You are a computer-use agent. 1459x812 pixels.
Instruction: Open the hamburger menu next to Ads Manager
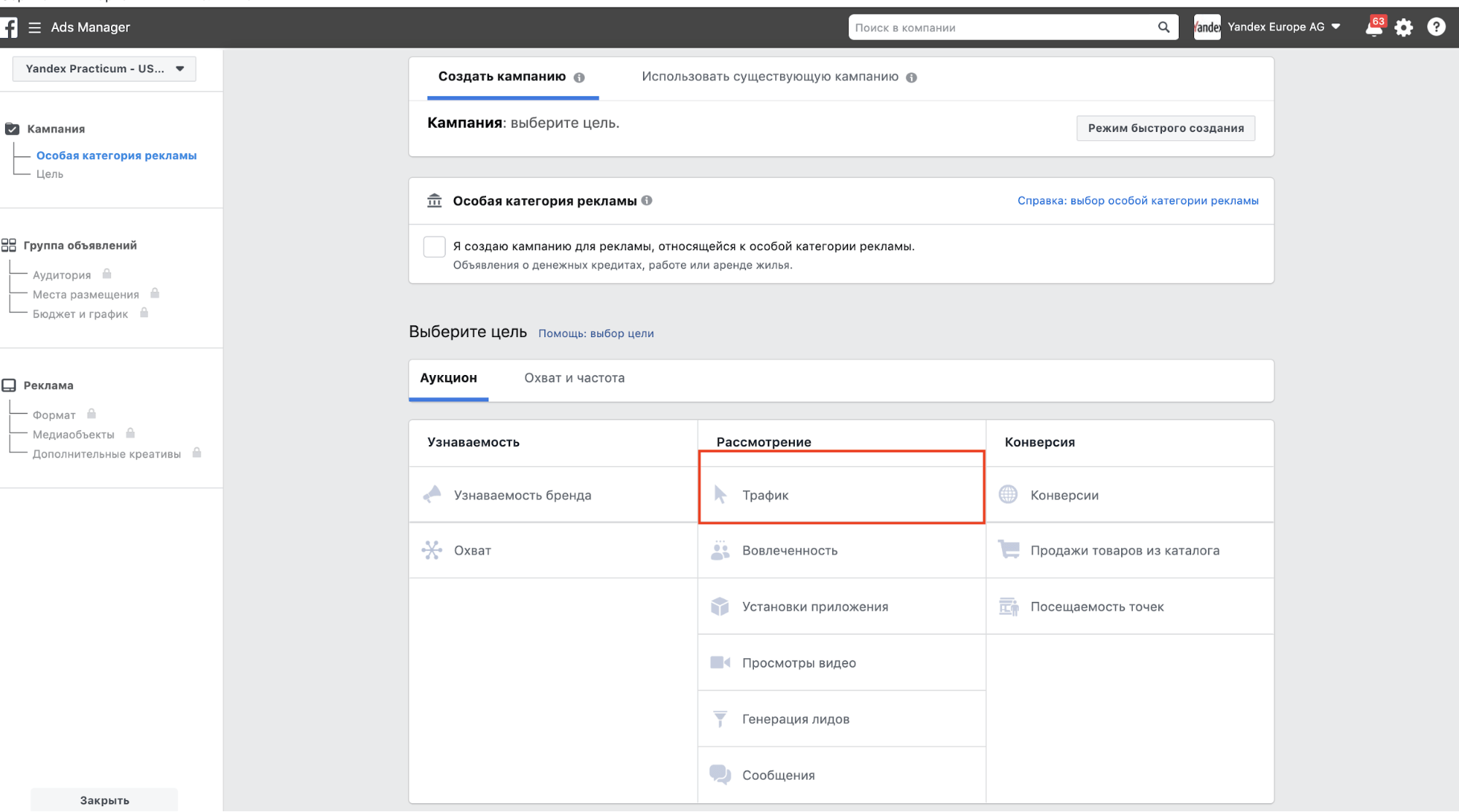[x=34, y=27]
